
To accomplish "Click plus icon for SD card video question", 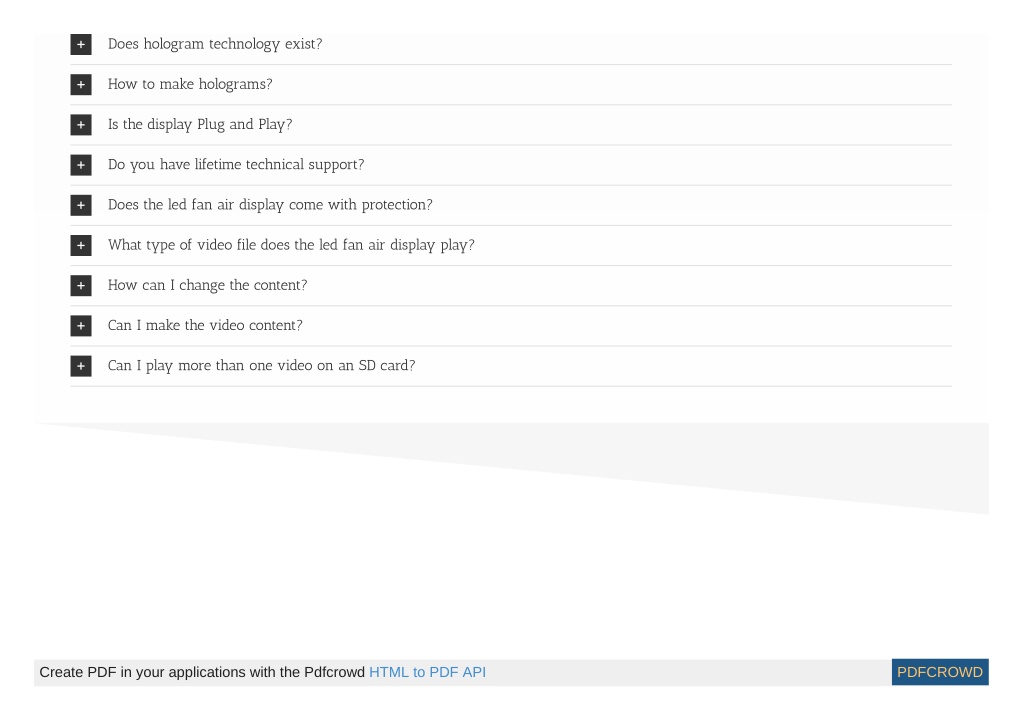I will tap(81, 366).
